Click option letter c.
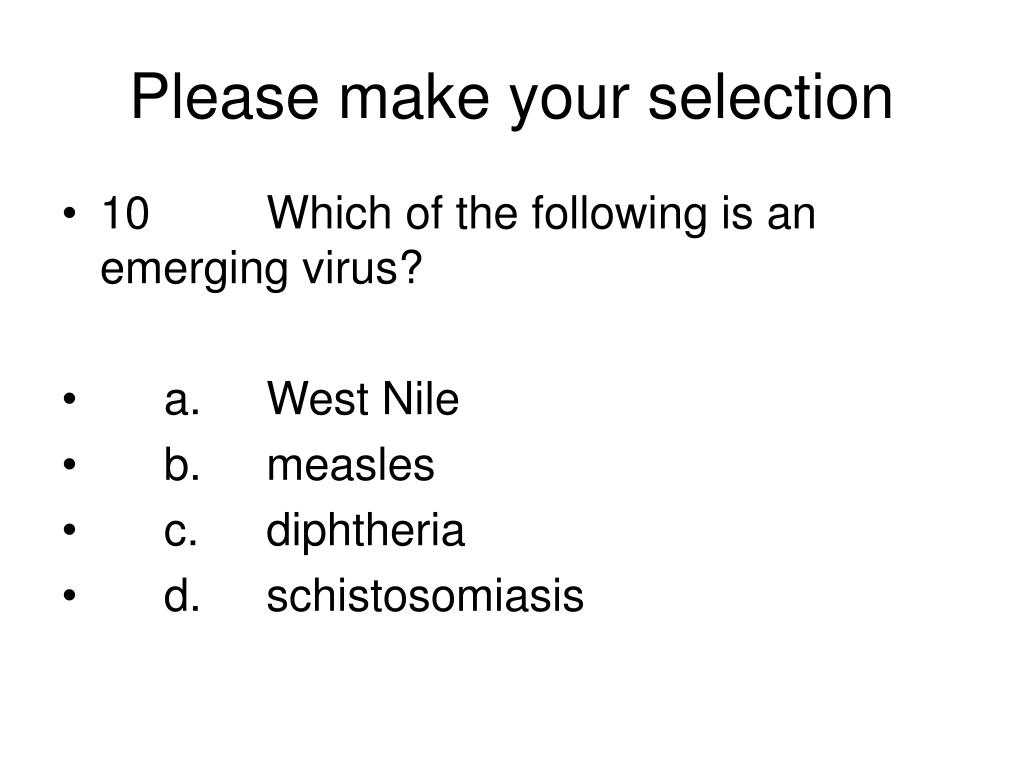Screen dimensions: 1024x768 coord(181,532)
